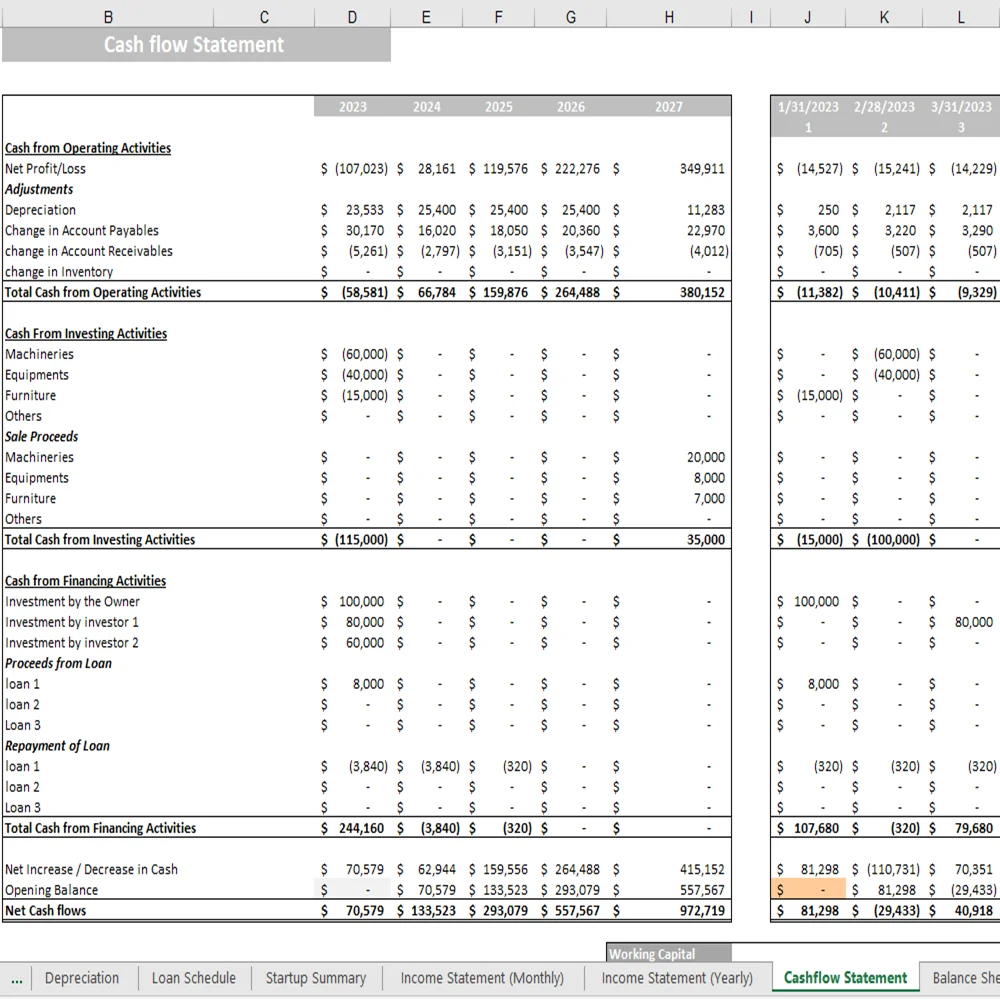Select Total Cash from Operating Activities row label
Viewport: 1000px width, 1000px height.
point(100,292)
